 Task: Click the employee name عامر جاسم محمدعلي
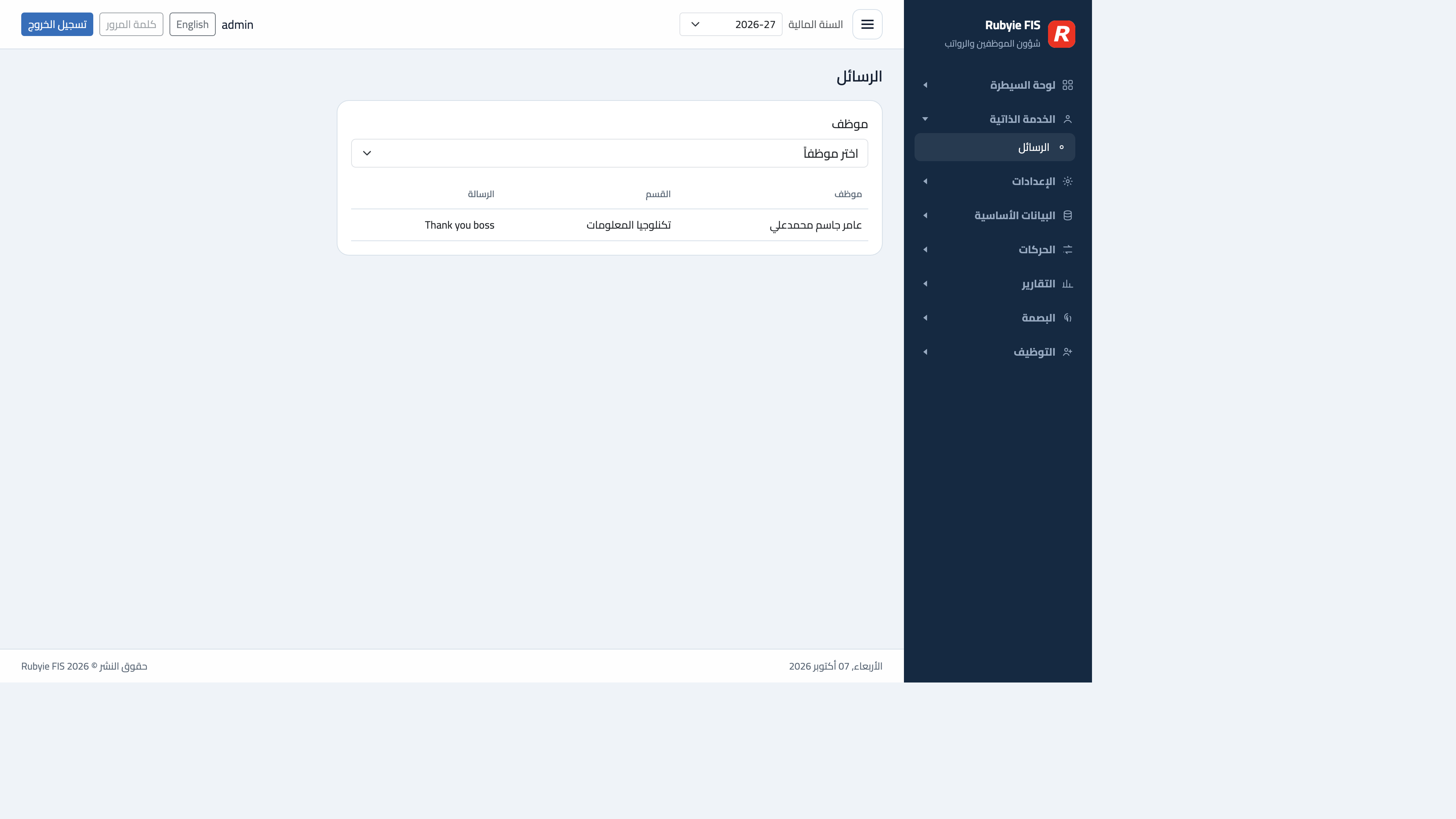coord(816,226)
